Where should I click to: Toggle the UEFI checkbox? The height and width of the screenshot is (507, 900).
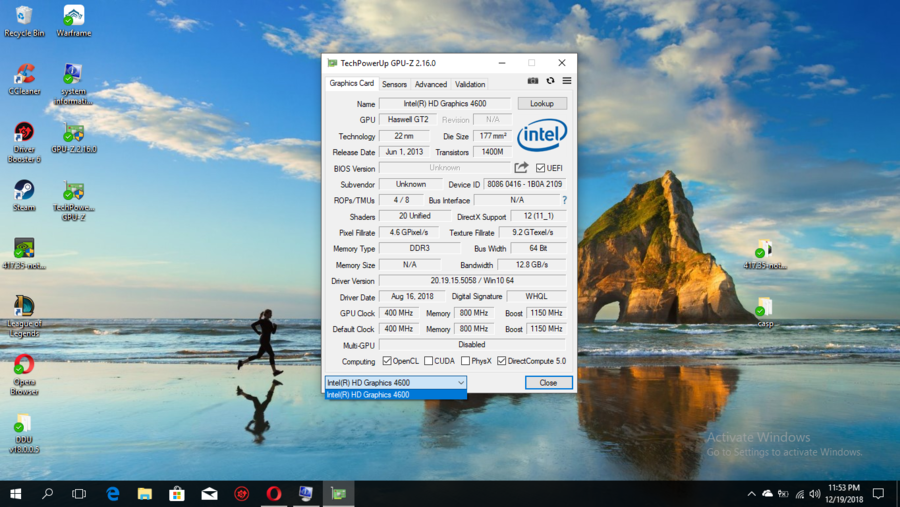(x=540, y=168)
